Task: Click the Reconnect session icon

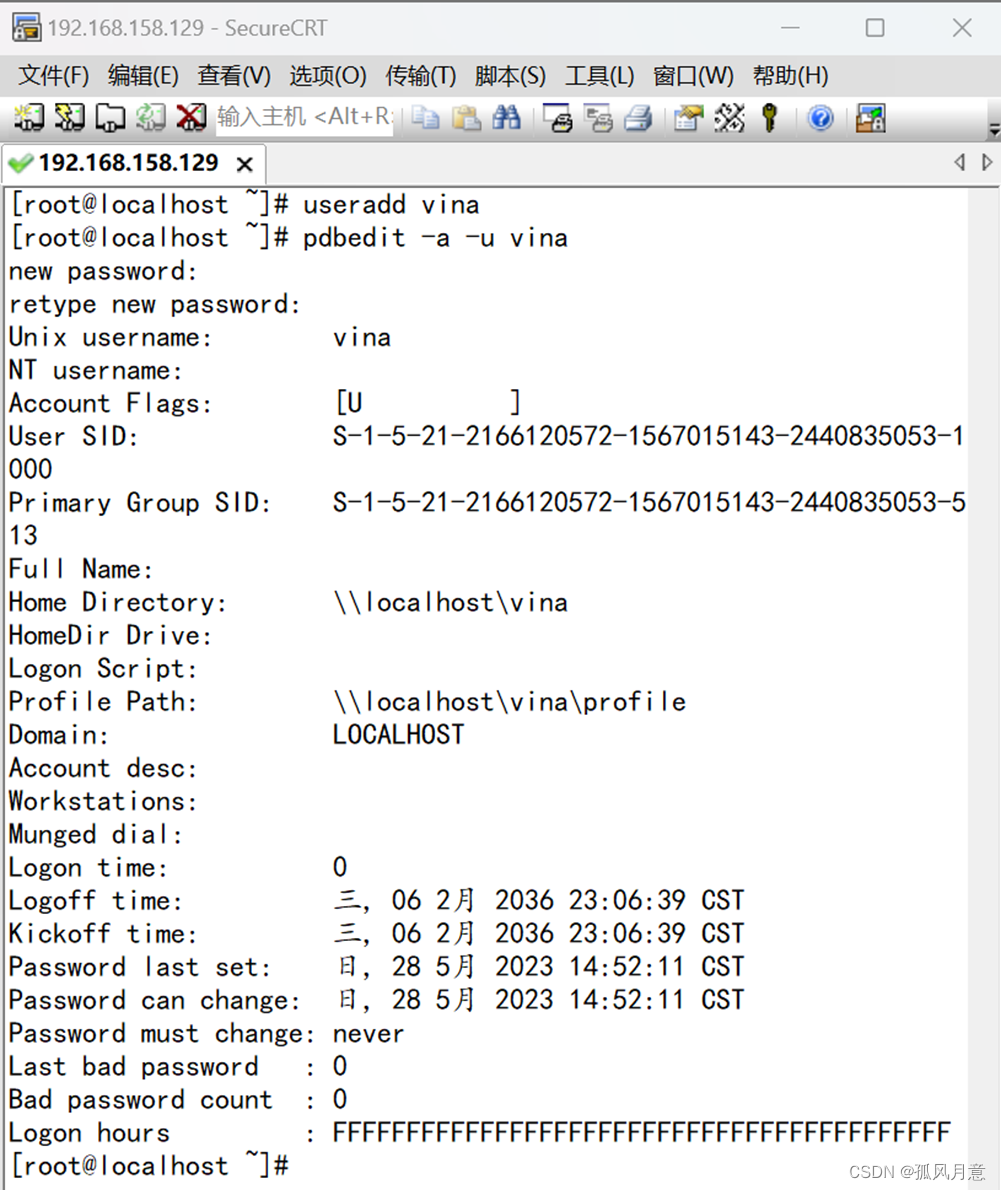Action: [150, 118]
